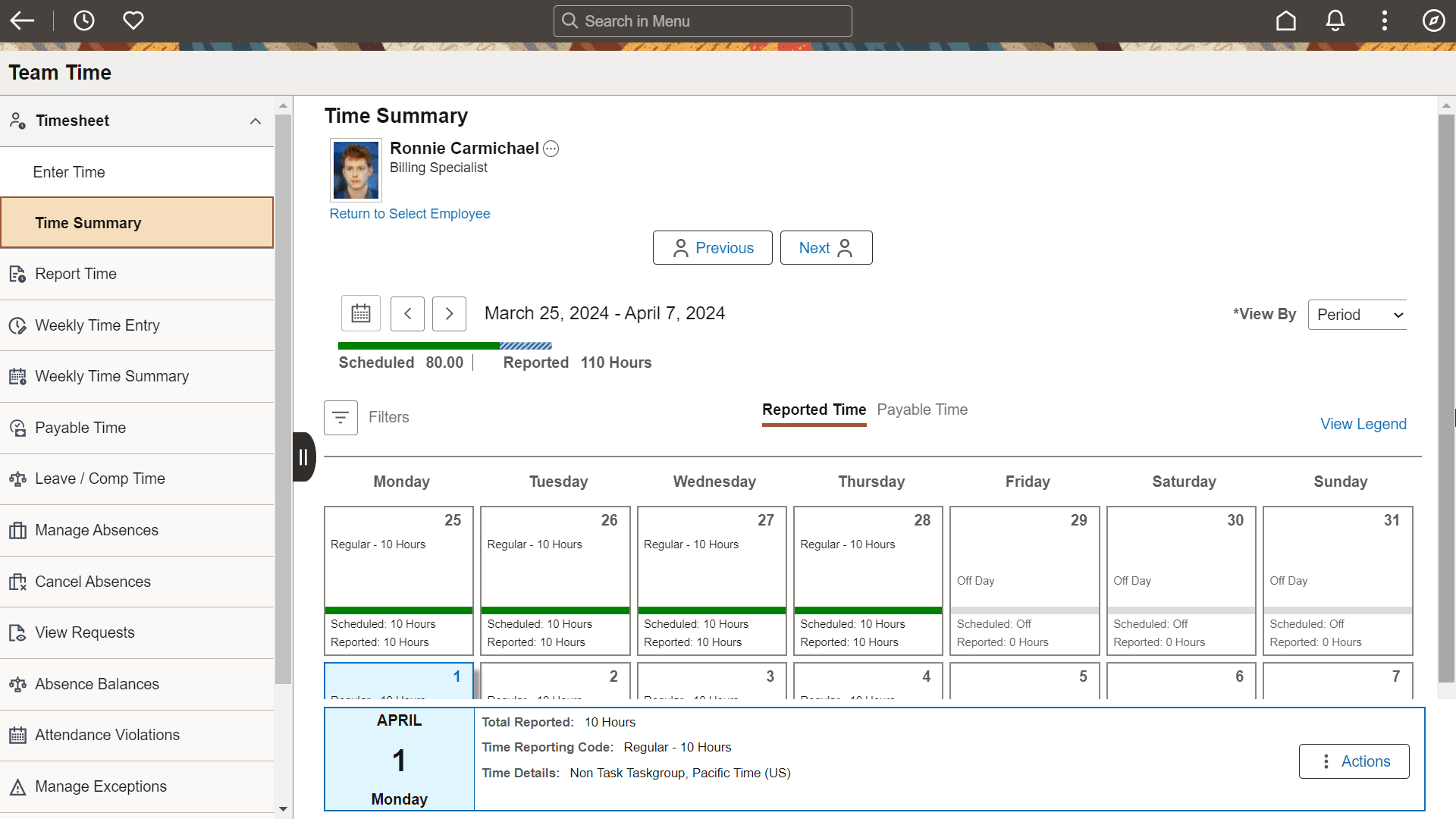Viewport: 1456px width, 819px height.
Task: Open the Actions menu for April 1
Action: [1354, 761]
